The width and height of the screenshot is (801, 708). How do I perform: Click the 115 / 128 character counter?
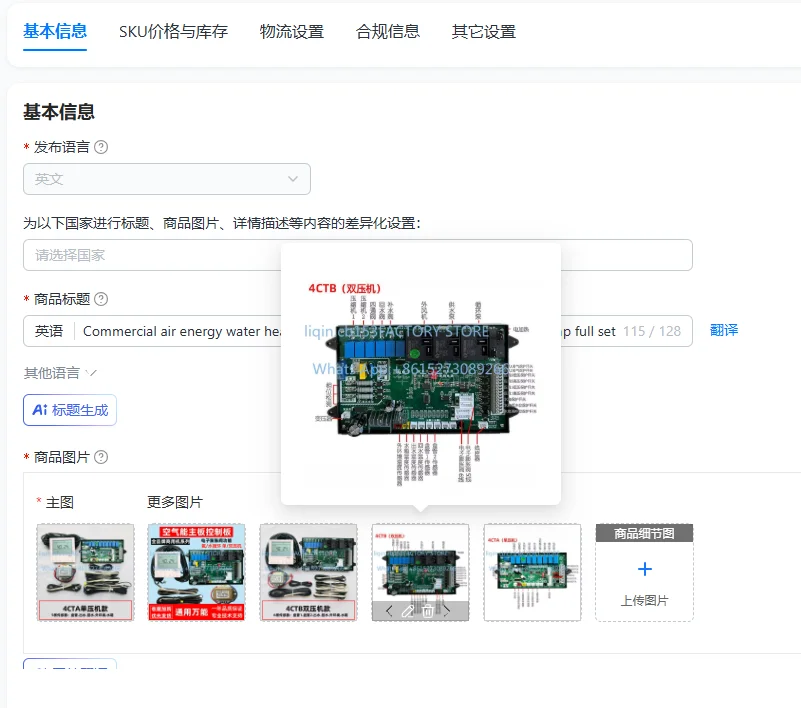(652, 331)
